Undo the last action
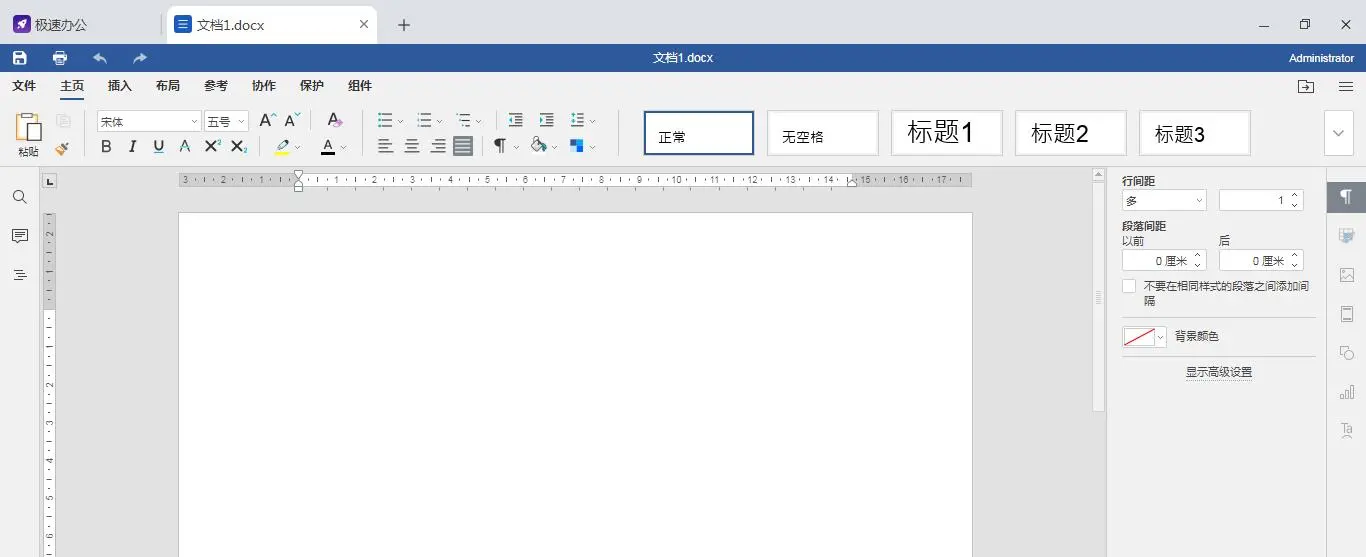1366x557 pixels. coord(100,58)
